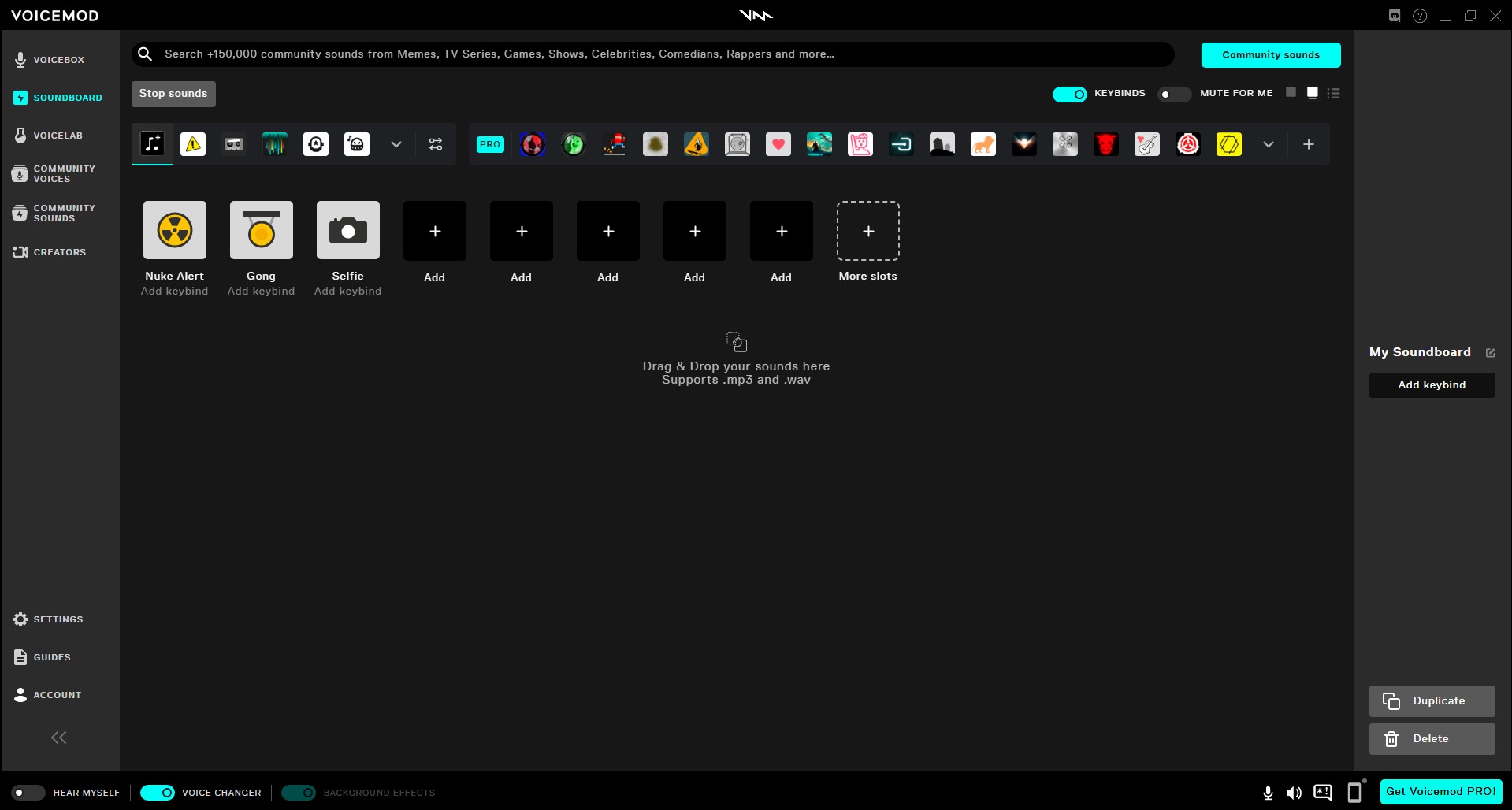Screen dimensions: 1512x810
Task: Open the star-head robot soundboard
Action: [x=316, y=143]
